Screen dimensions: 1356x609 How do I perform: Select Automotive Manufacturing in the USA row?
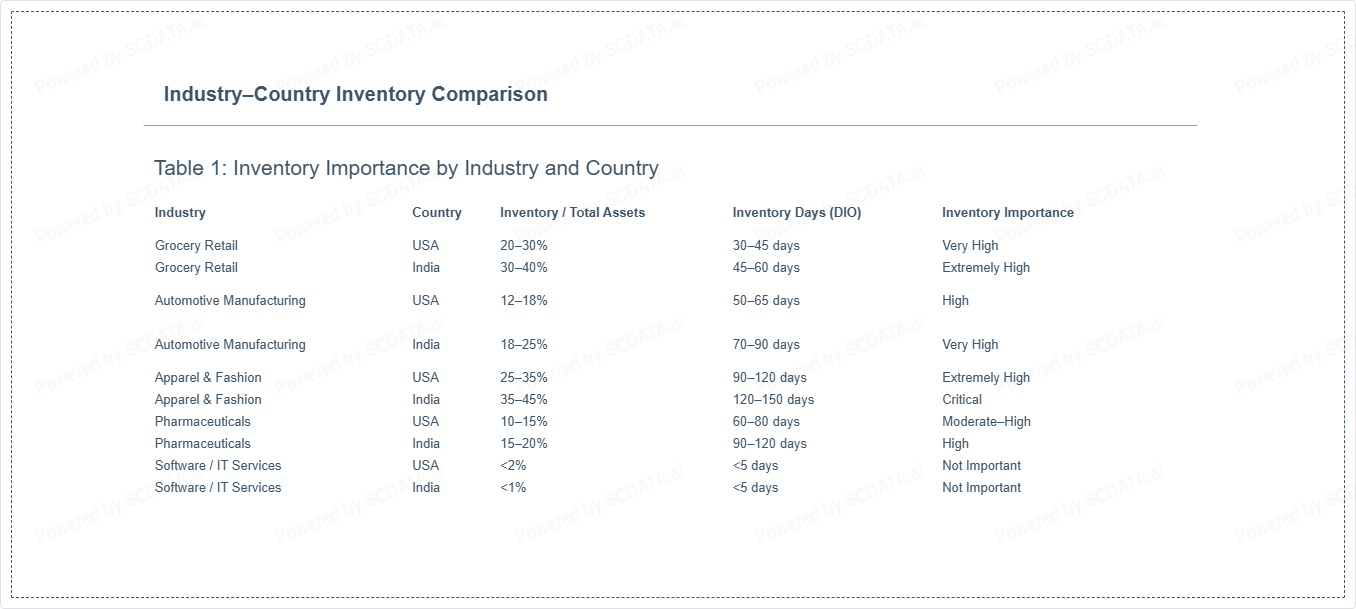click(230, 300)
